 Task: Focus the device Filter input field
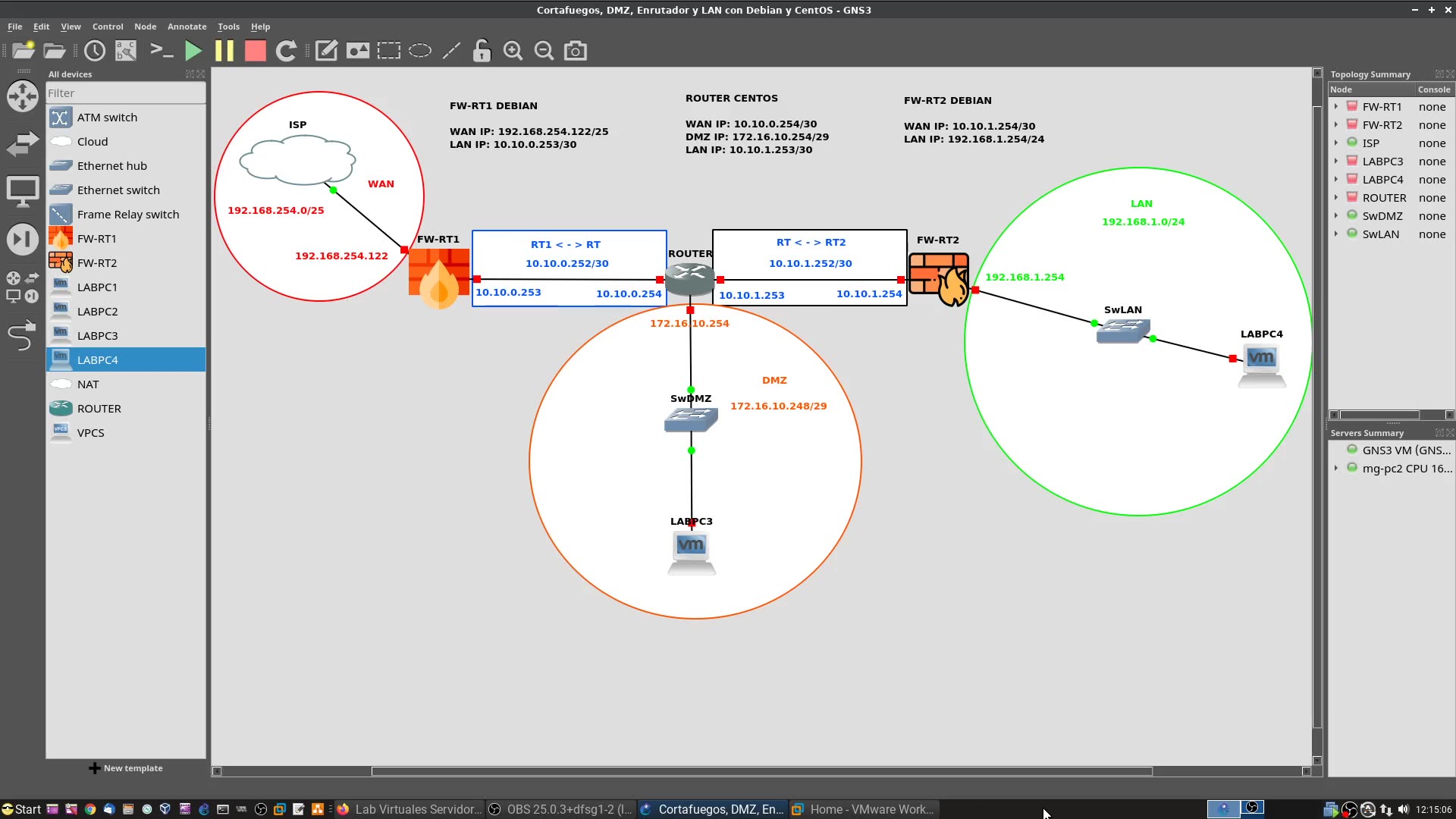(x=126, y=93)
